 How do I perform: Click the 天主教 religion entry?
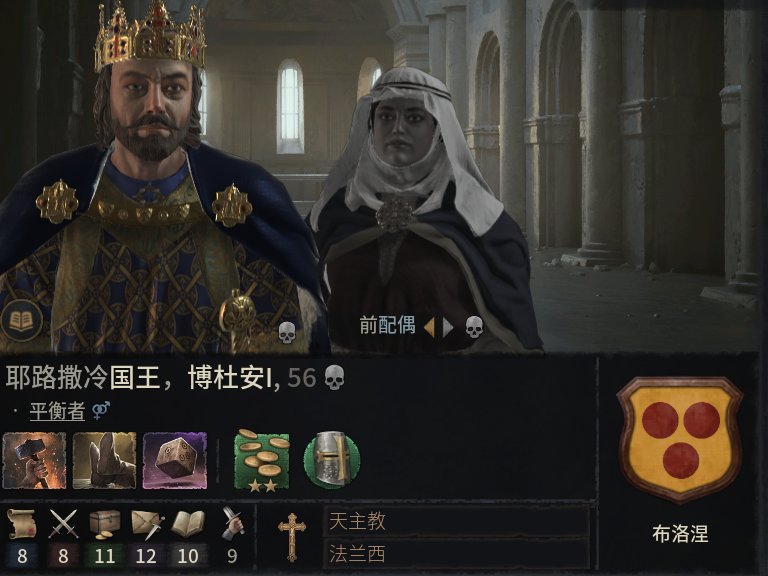456,522
